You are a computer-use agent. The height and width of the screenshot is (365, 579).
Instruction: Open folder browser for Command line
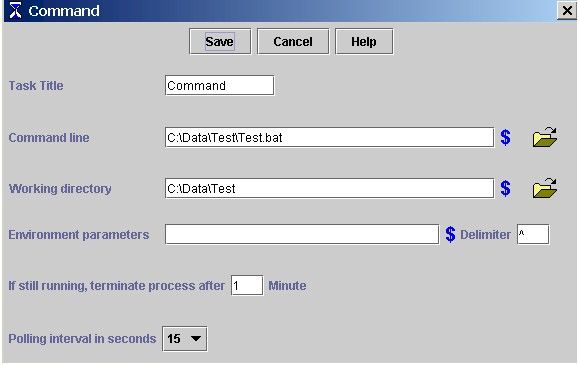[545, 137]
